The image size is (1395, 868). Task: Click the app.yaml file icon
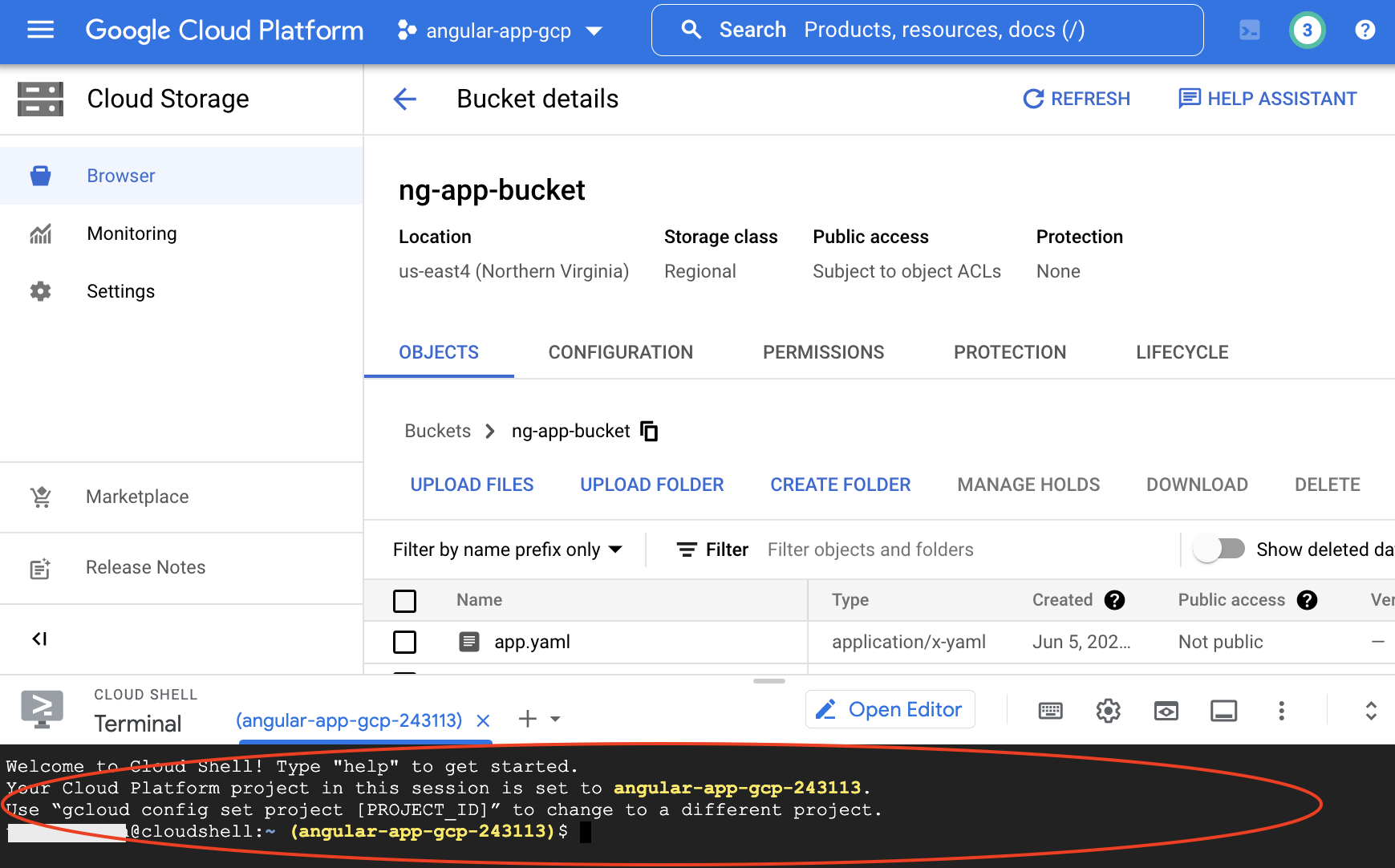[469, 642]
